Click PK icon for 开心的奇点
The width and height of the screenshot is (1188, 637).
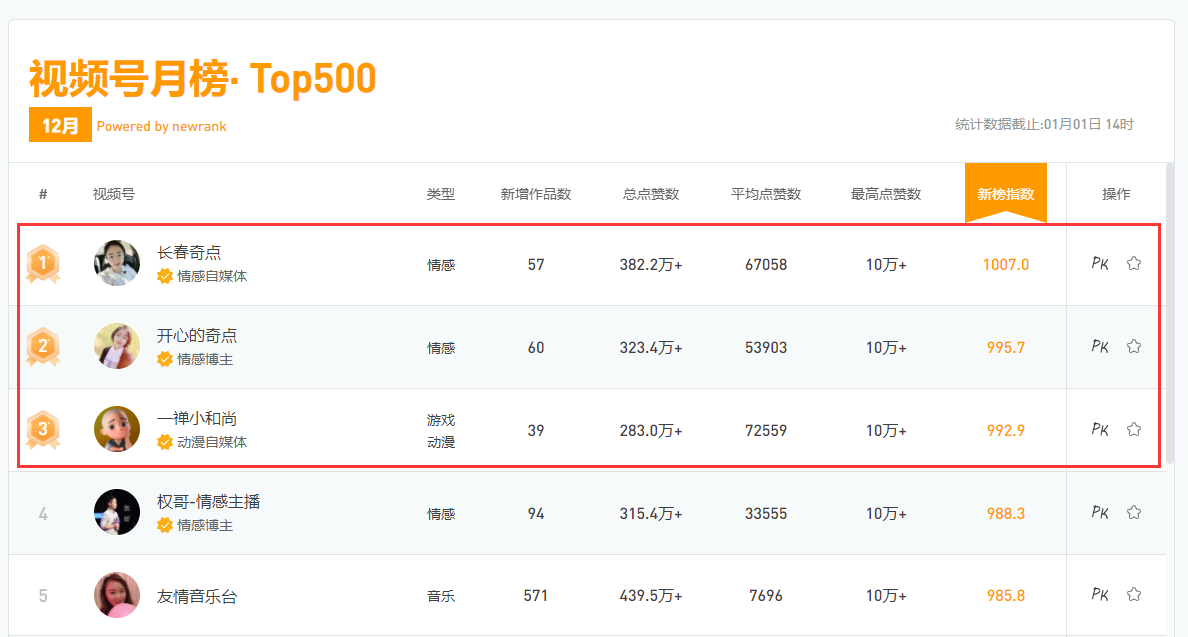(1100, 347)
